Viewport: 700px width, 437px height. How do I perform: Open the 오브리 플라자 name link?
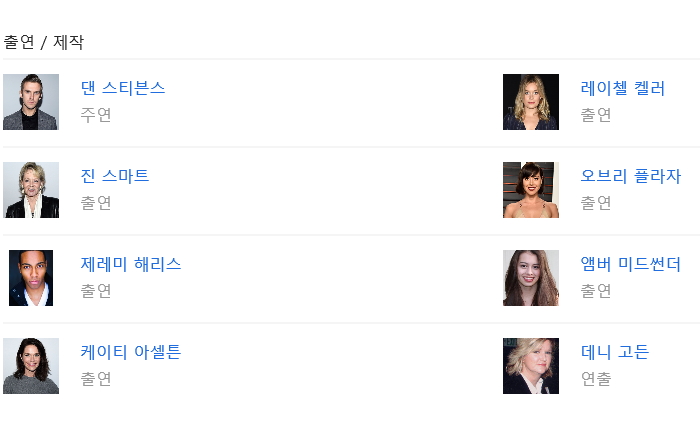631,176
